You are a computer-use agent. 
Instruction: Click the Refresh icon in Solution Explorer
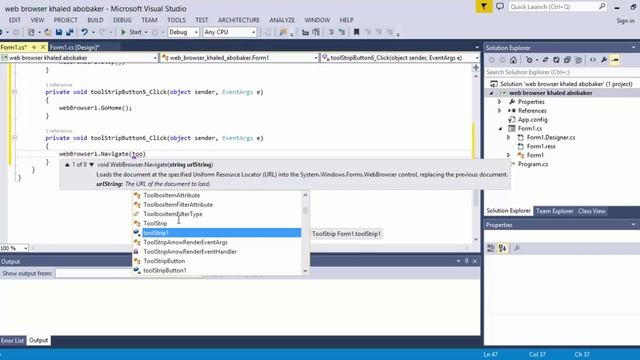(556, 60)
